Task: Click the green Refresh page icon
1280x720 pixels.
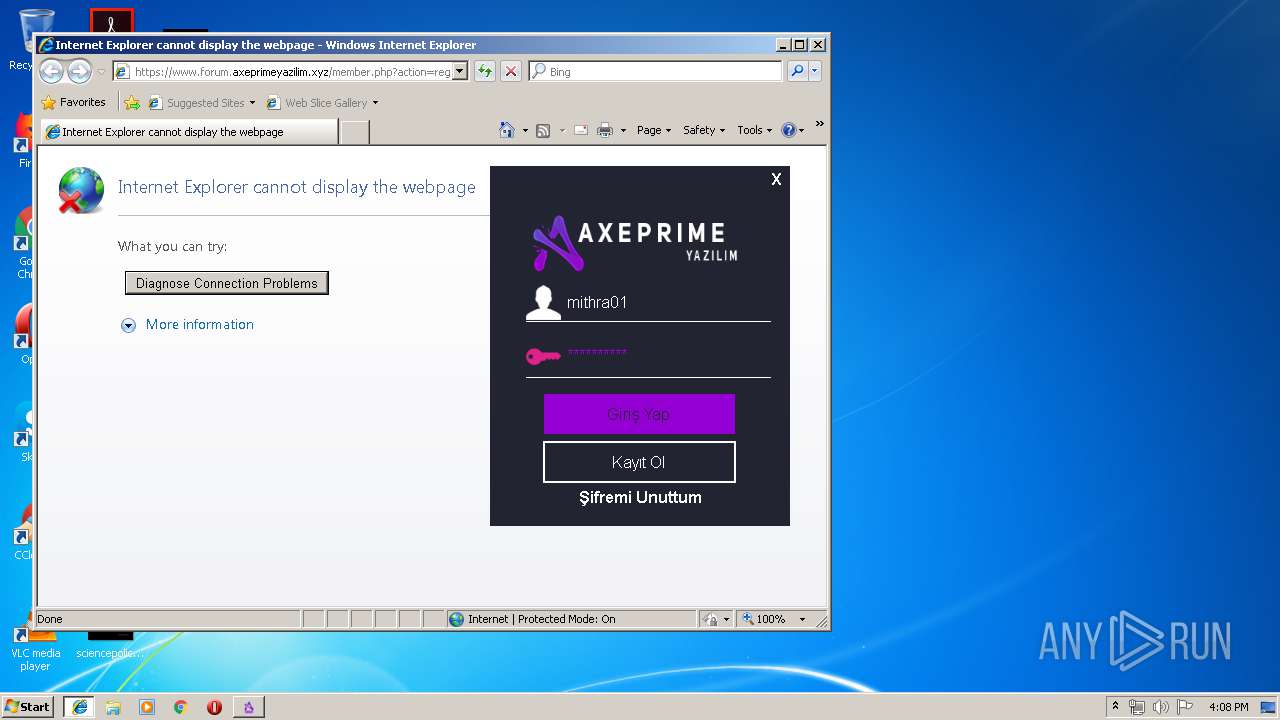Action: coord(485,71)
